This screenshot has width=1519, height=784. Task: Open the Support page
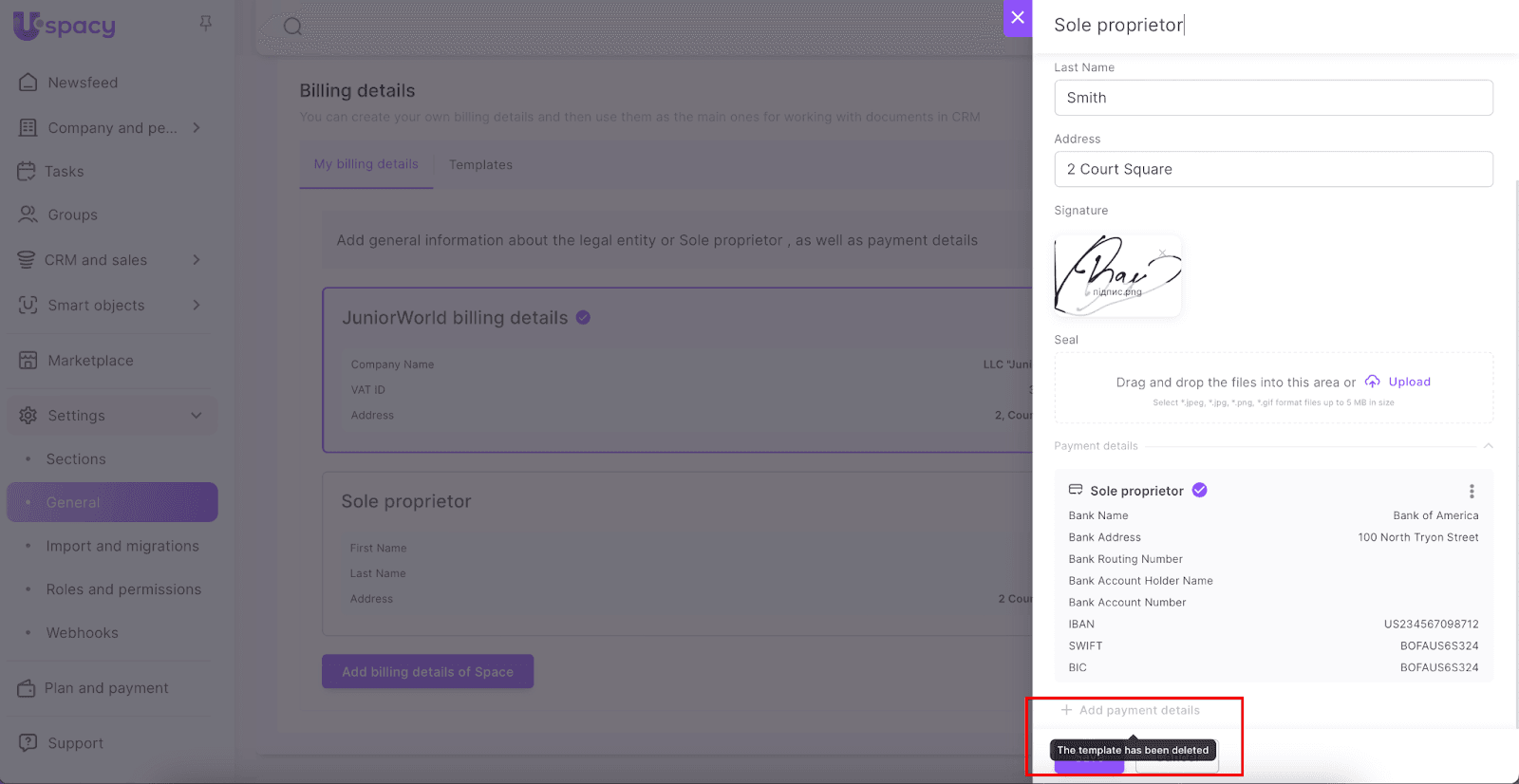click(76, 743)
